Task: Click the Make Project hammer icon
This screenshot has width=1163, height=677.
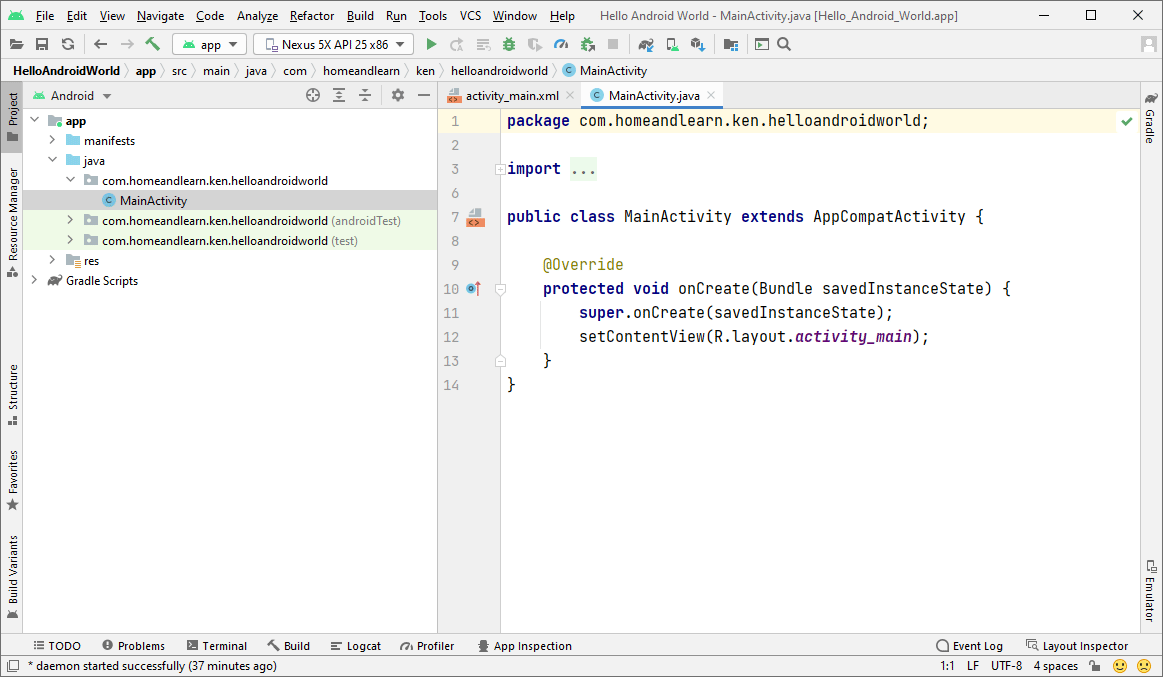Action: coord(152,44)
